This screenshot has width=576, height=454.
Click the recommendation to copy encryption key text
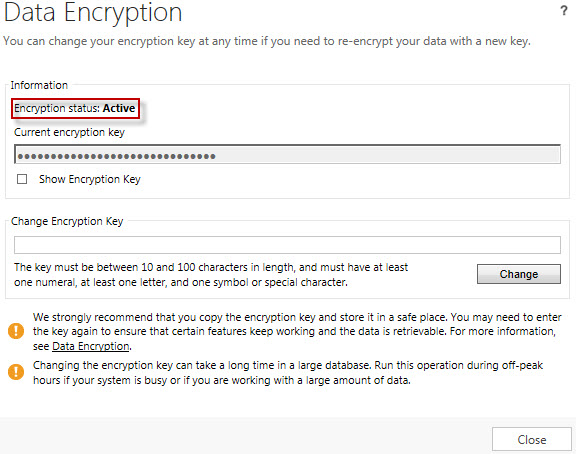[x=297, y=331]
